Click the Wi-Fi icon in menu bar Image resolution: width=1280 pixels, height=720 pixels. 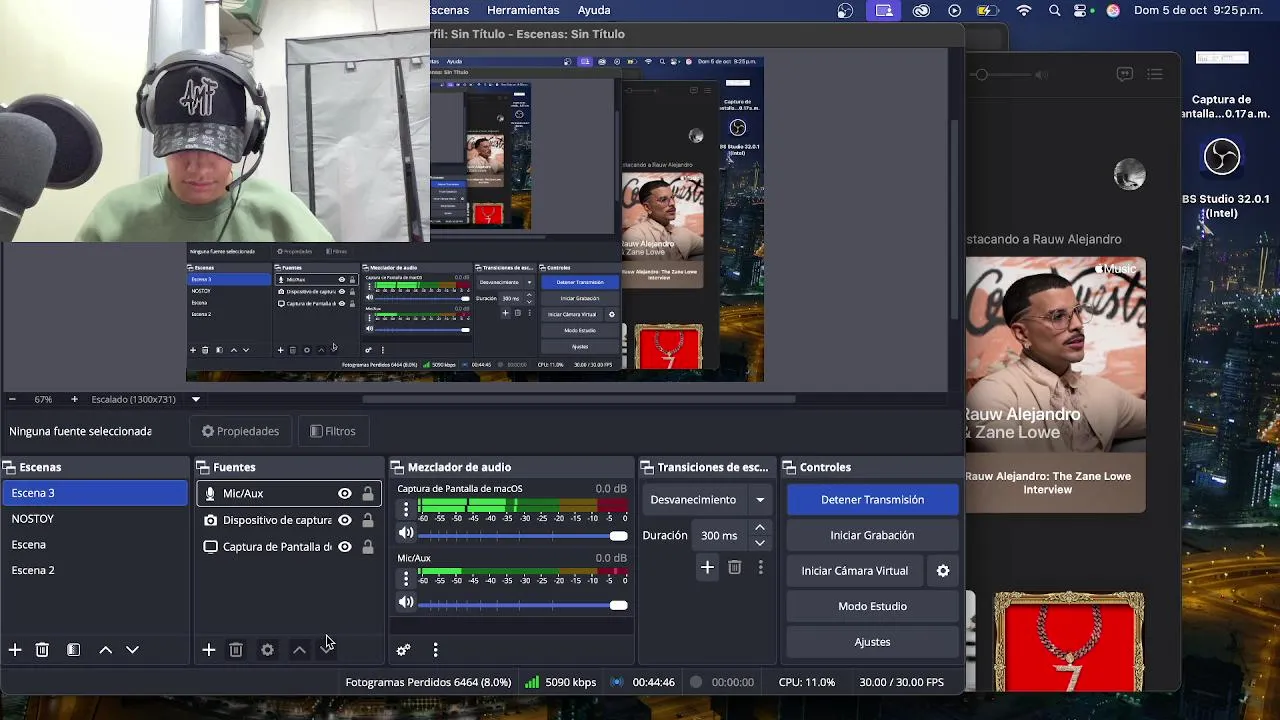(1024, 10)
